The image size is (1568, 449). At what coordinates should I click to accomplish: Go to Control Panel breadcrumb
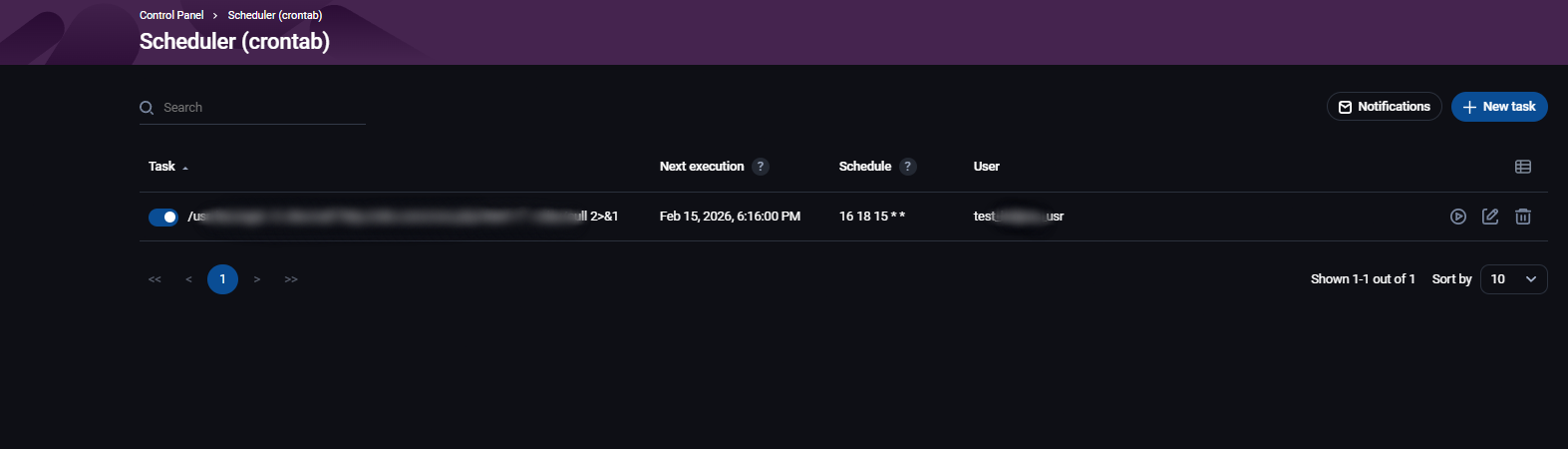pyautogui.click(x=171, y=15)
